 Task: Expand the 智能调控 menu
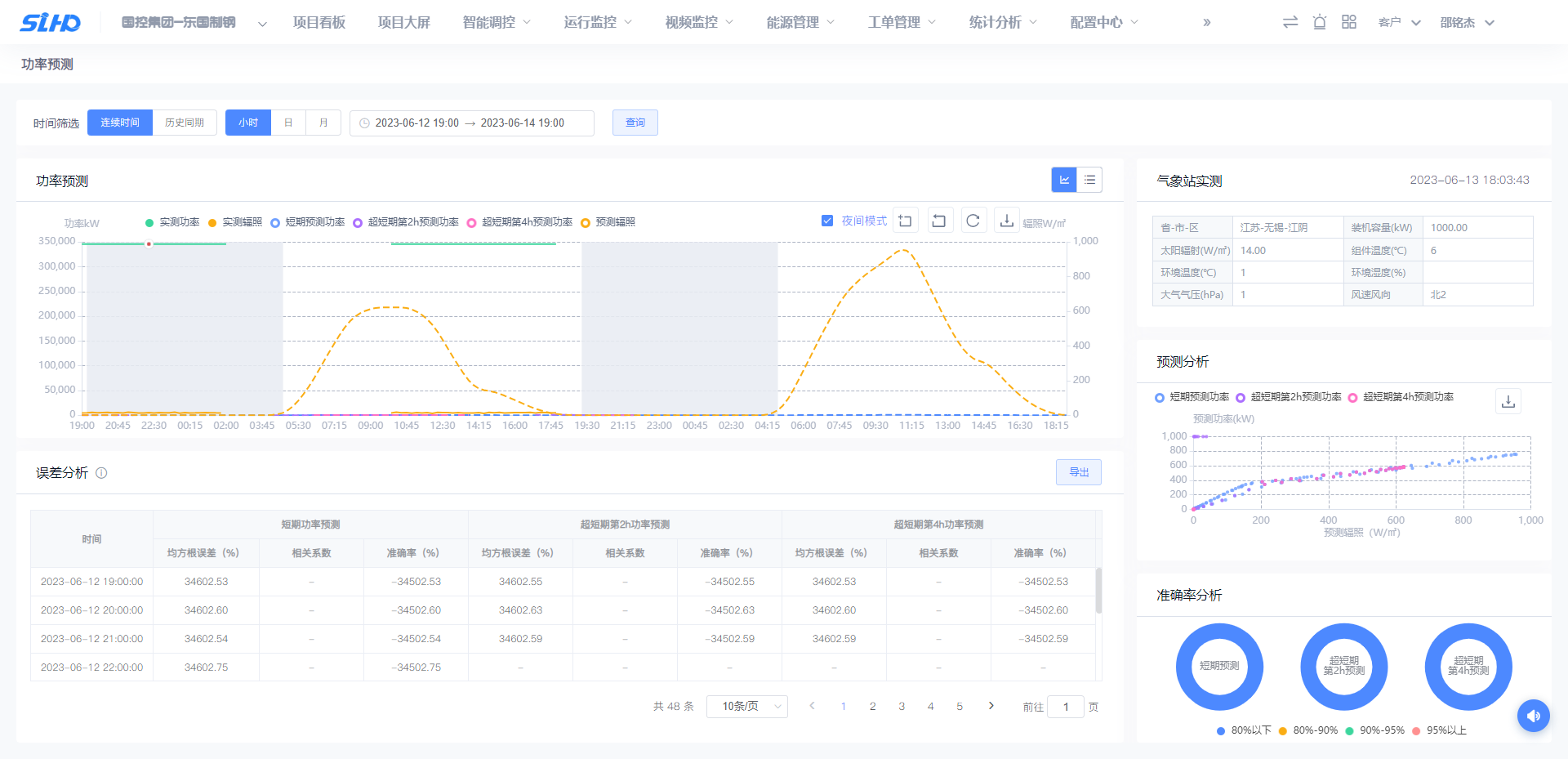click(497, 23)
